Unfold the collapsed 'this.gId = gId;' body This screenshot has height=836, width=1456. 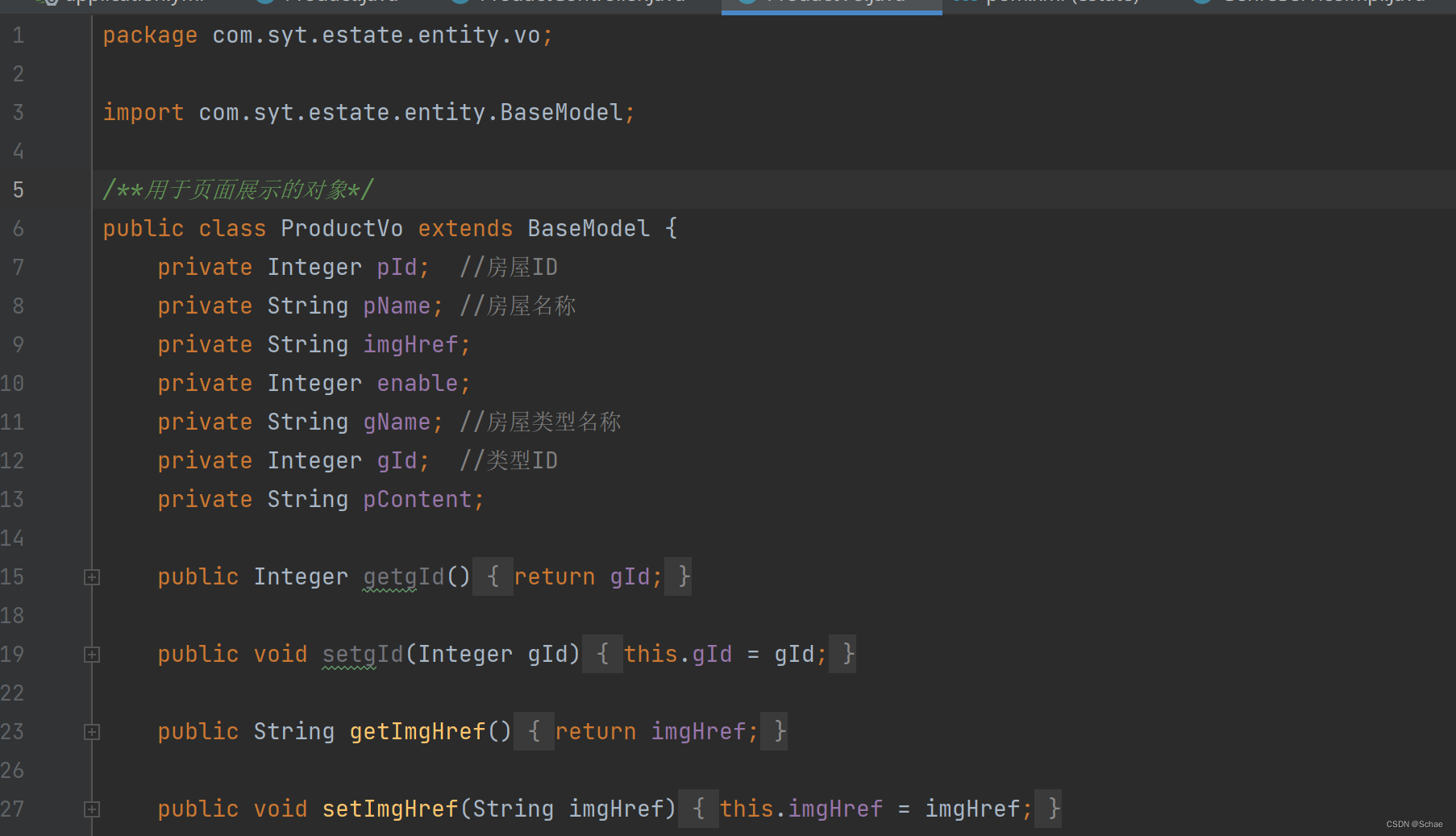tap(719, 654)
